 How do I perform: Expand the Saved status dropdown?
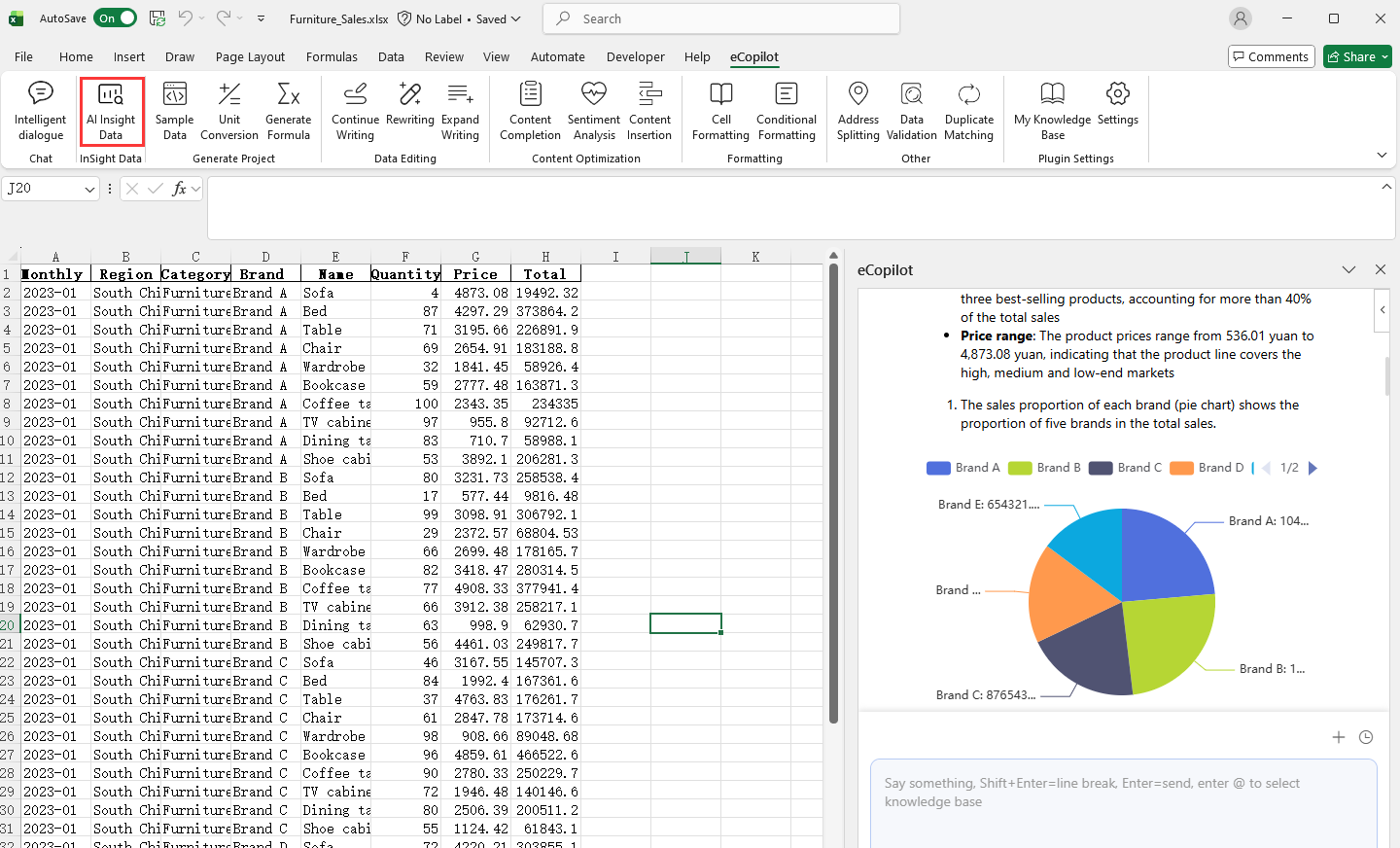click(516, 18)
